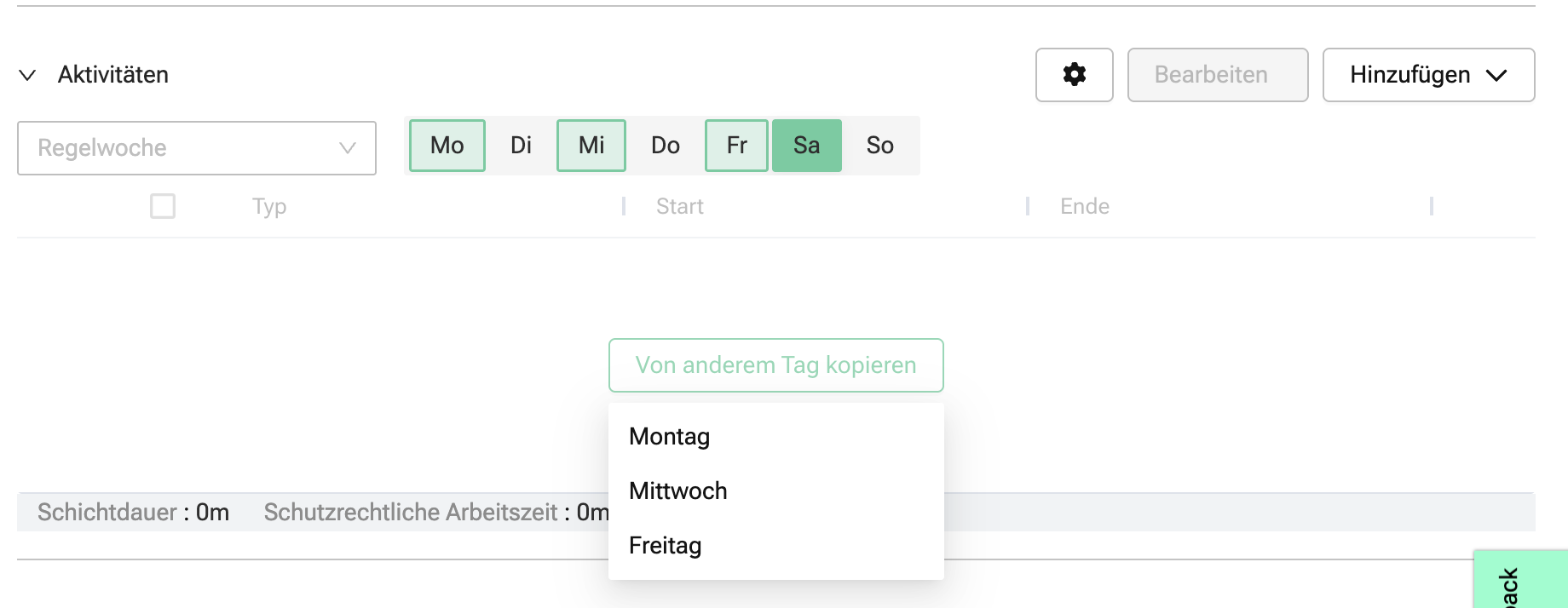Switch to the Do day tab
This screenshot has height=608, width=1568.
pyautogui.click(x=666, y=146)
